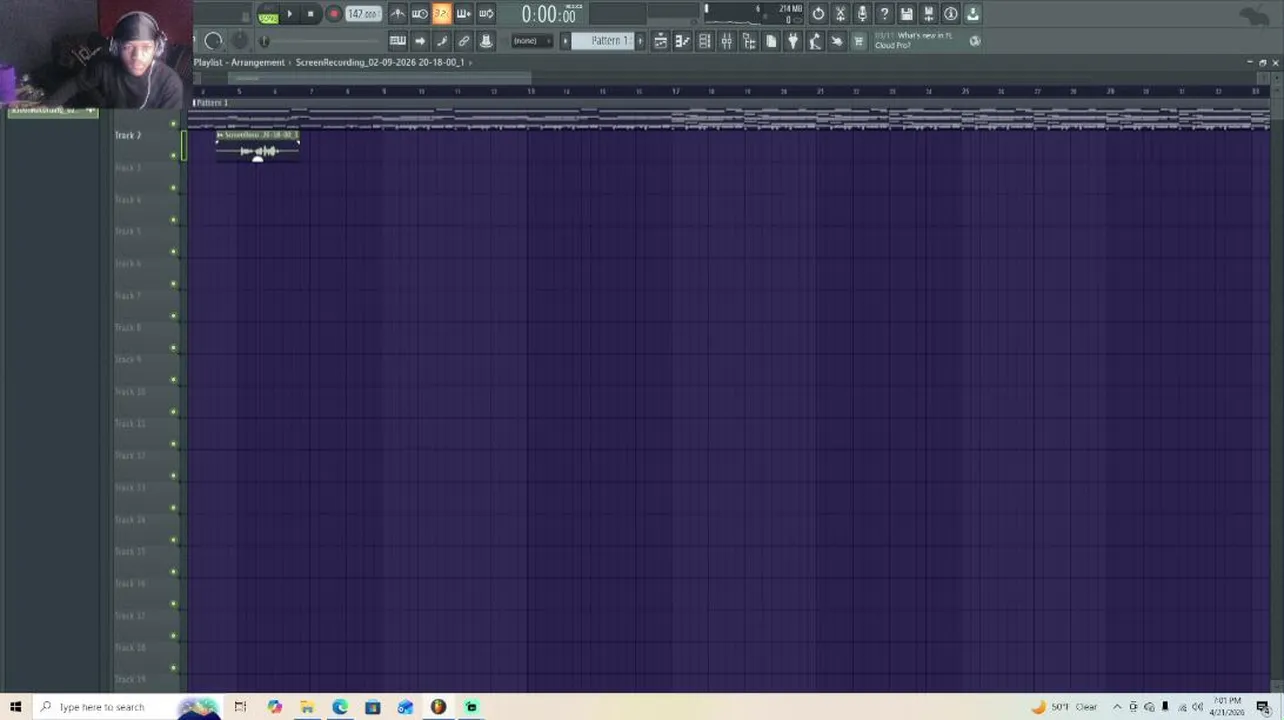Image resolution: width=1284 pixels, height=720 pixels.
Task: Click previous pattern arrow left of Pattern 1
Action: [x=565, y=41]
